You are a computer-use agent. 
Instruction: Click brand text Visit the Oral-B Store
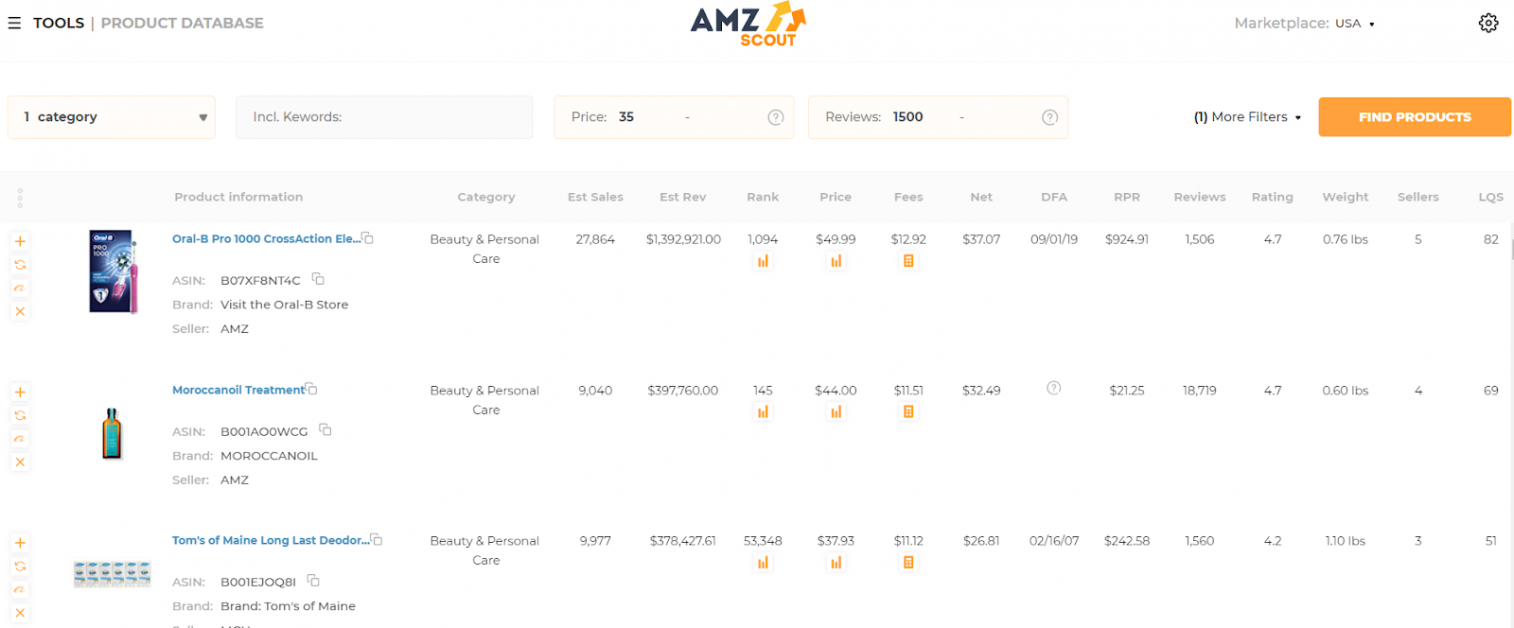click(284, 304)
